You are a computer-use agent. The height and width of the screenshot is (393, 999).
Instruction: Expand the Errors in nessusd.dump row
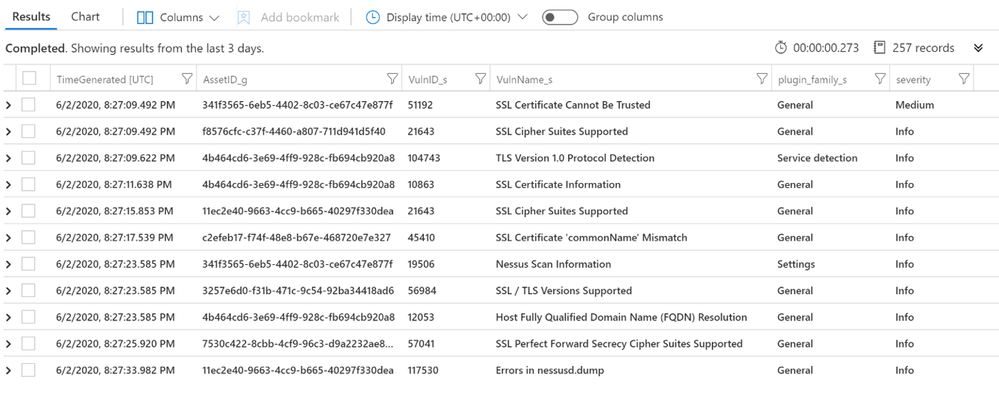click(8, 370)
